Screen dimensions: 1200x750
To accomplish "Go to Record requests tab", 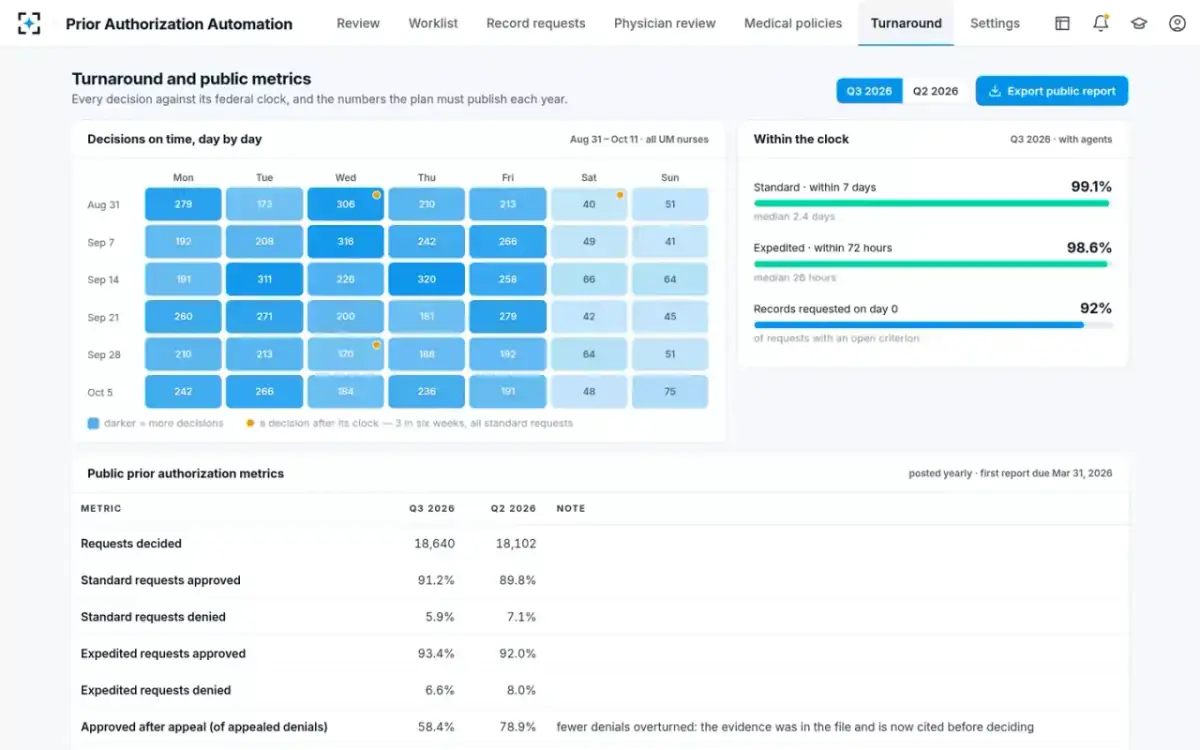I will [x=536, y=23].
